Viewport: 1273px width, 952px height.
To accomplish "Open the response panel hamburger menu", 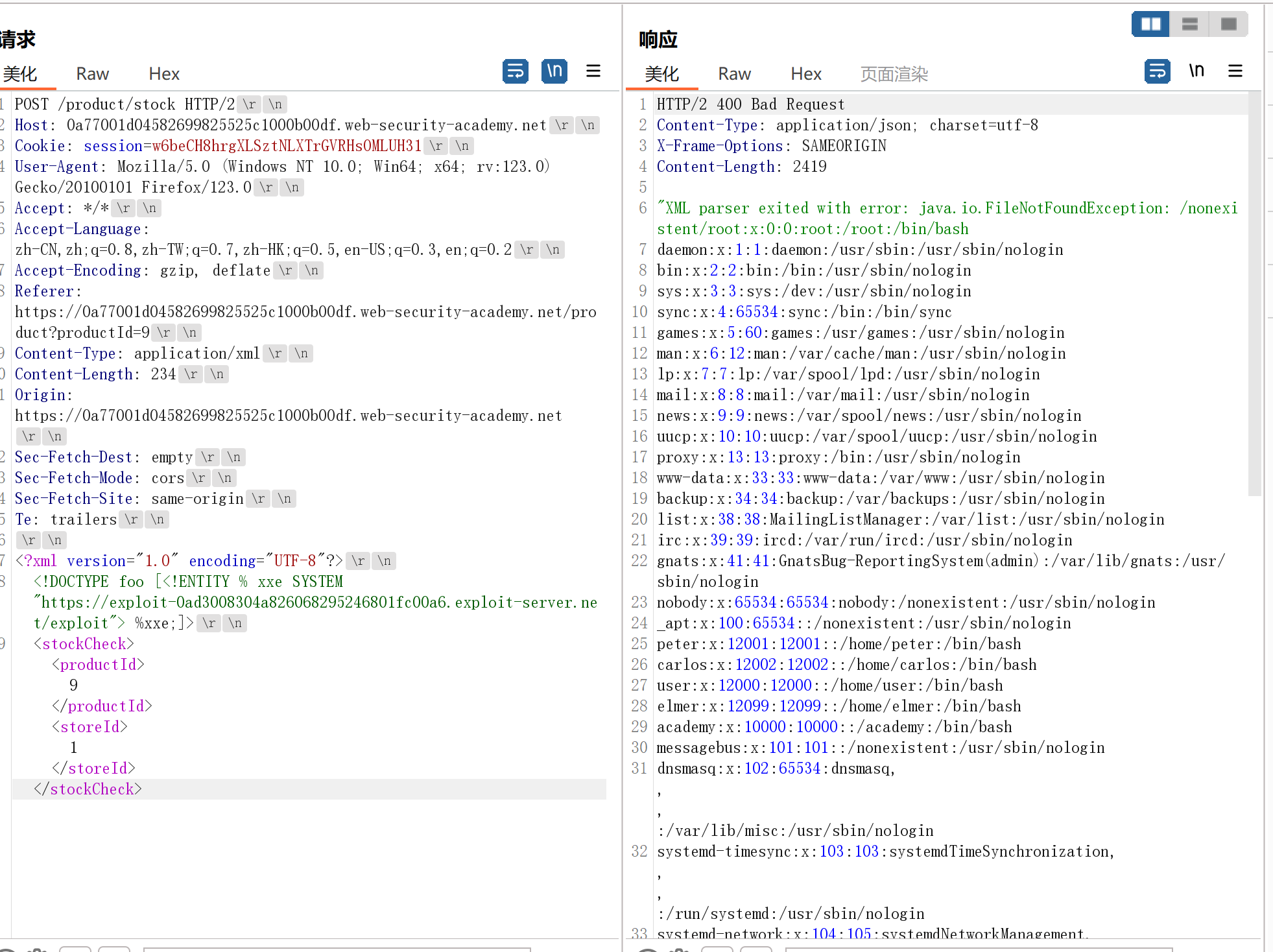I will point(1235,71).
